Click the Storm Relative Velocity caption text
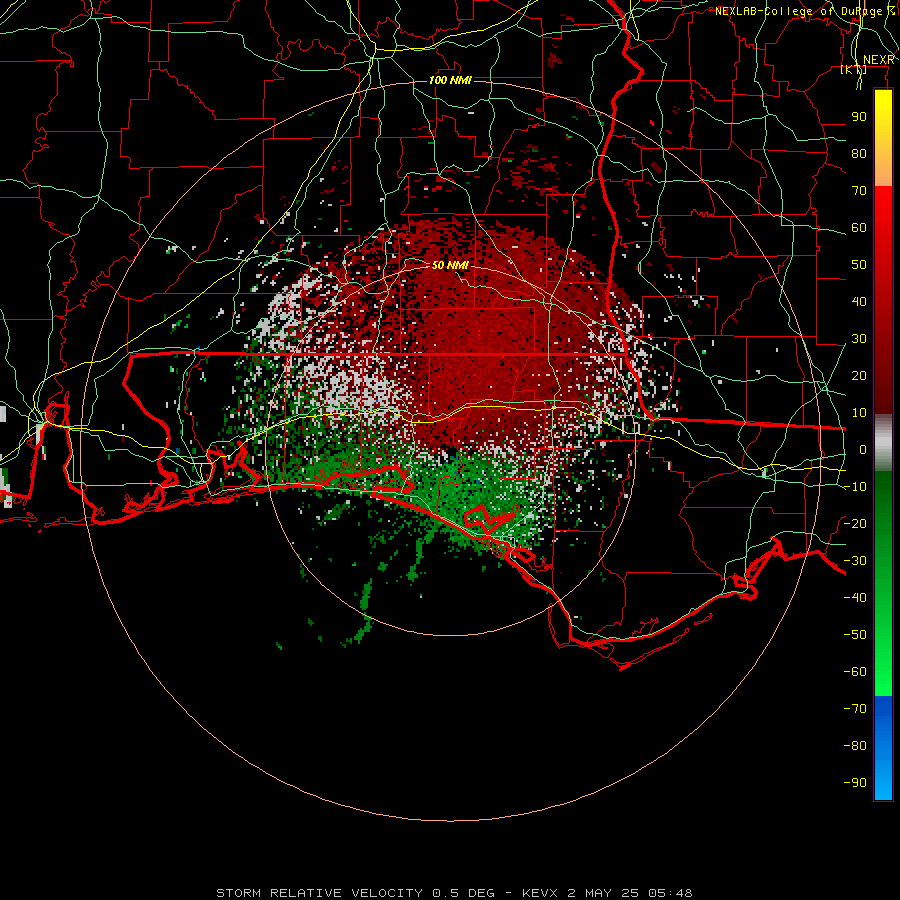This screenshot has width=900, height=900. pos(454,893)
